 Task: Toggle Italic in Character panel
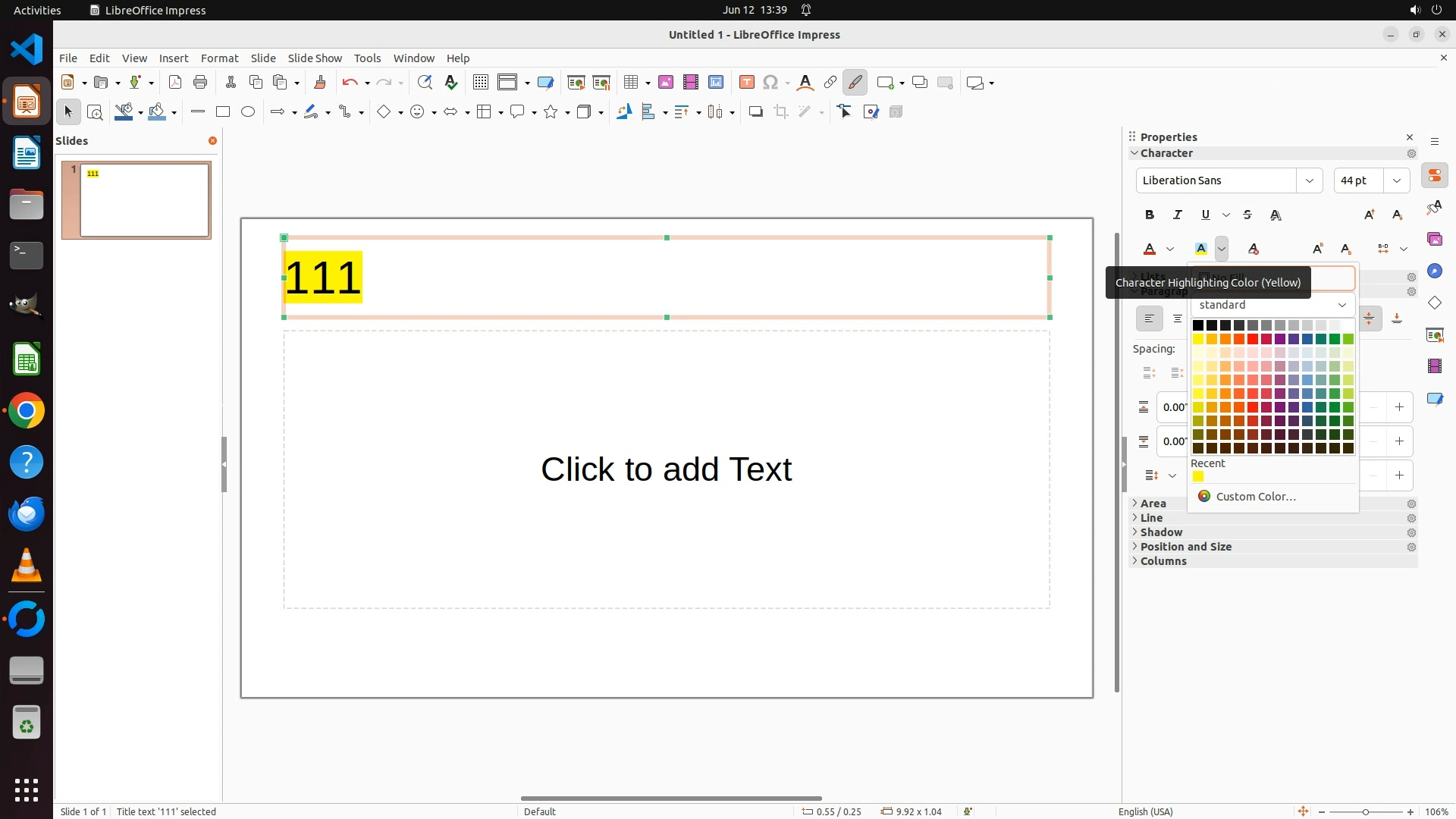click(1178, 215)
